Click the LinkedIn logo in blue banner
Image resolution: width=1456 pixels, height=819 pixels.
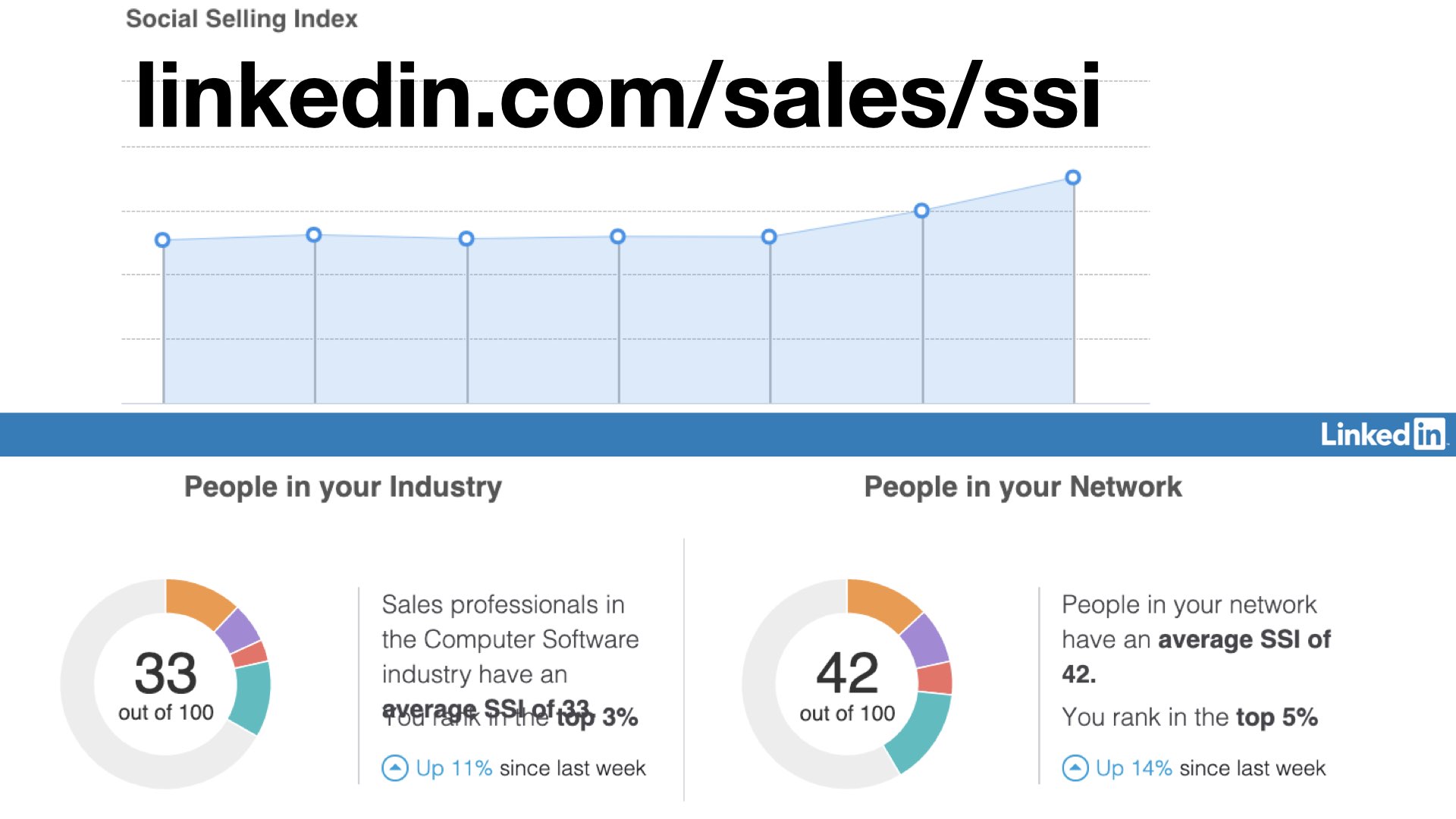(x=1382, y=435)
